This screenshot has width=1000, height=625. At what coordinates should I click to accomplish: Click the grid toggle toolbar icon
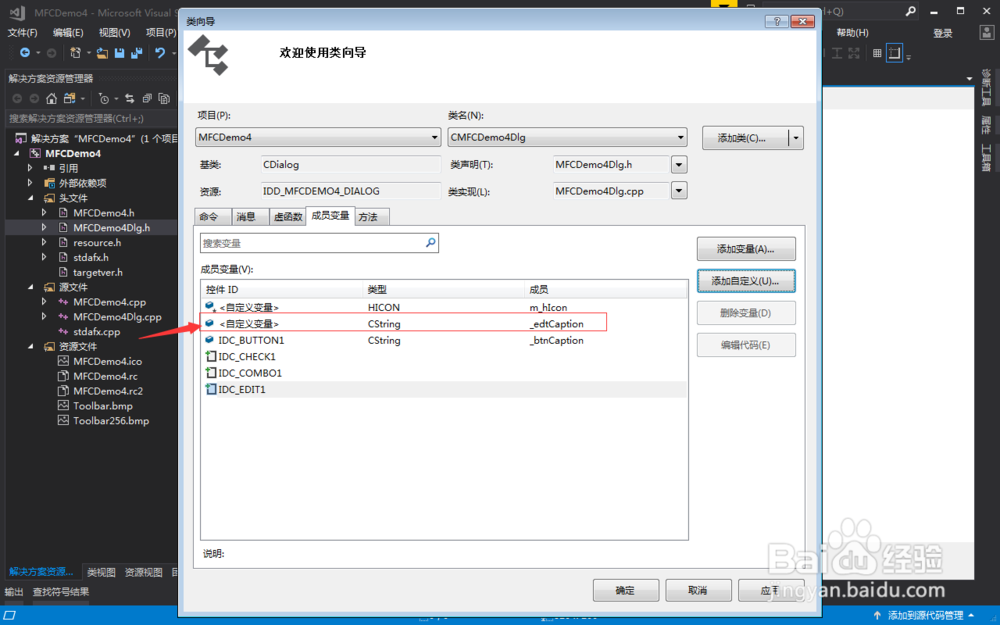tap(877, 53)
